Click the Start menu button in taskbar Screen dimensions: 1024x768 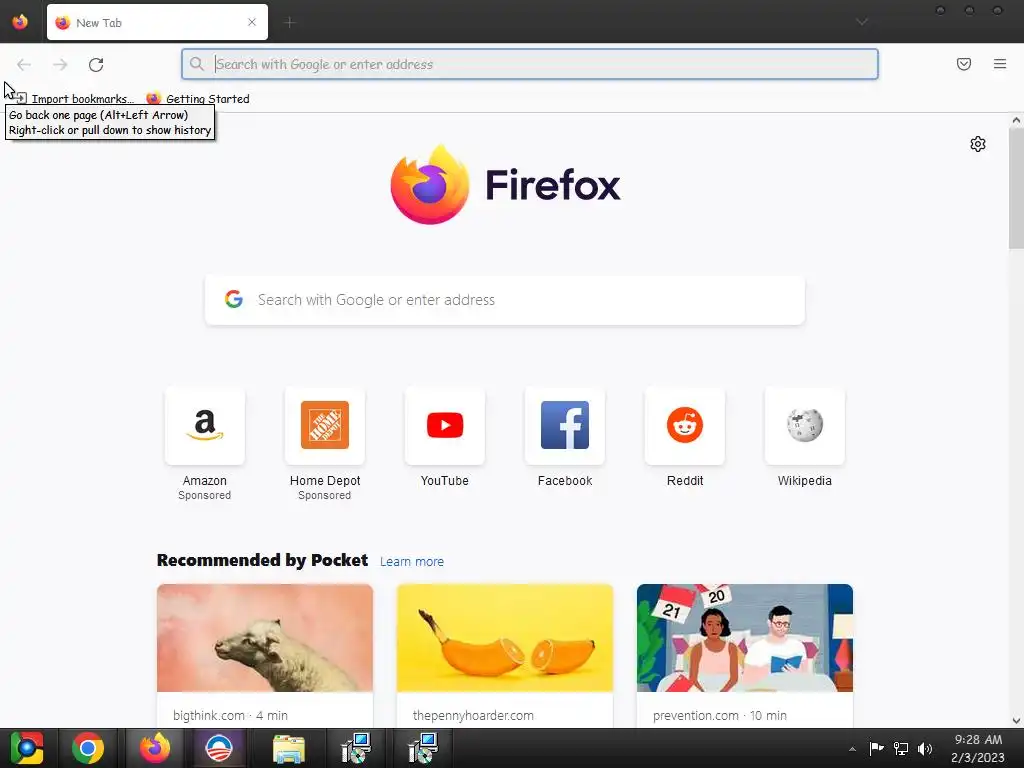pyautogui.click(x=26, y=748)
